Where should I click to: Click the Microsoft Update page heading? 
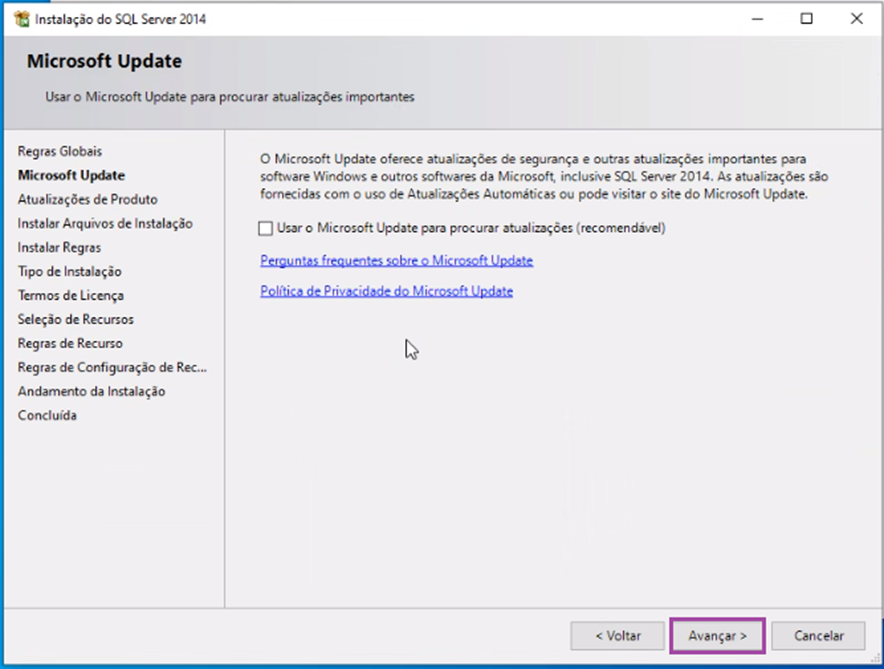click(x=104, y=61)
